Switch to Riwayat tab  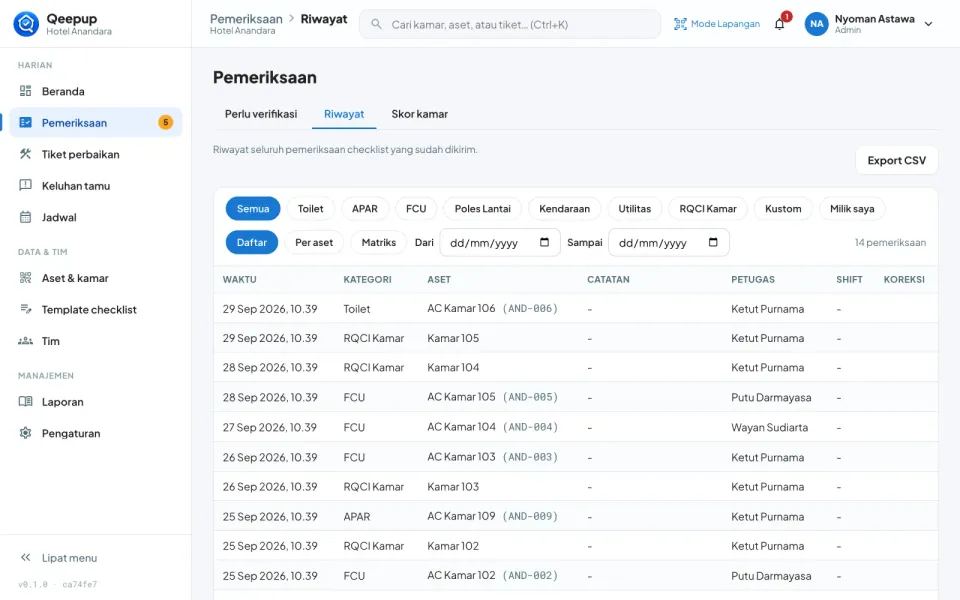point(344,114)
